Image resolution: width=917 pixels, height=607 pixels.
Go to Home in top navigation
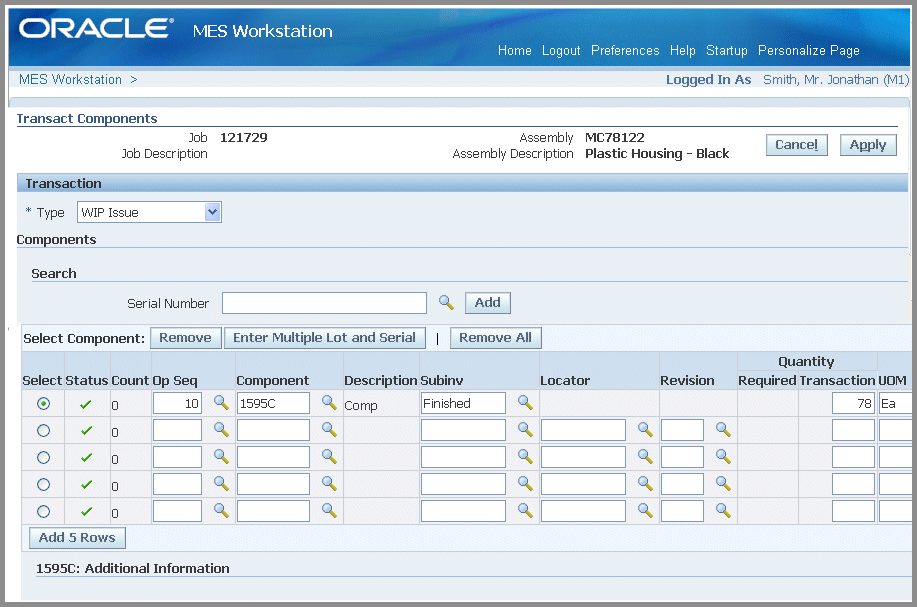click(515, 50)
